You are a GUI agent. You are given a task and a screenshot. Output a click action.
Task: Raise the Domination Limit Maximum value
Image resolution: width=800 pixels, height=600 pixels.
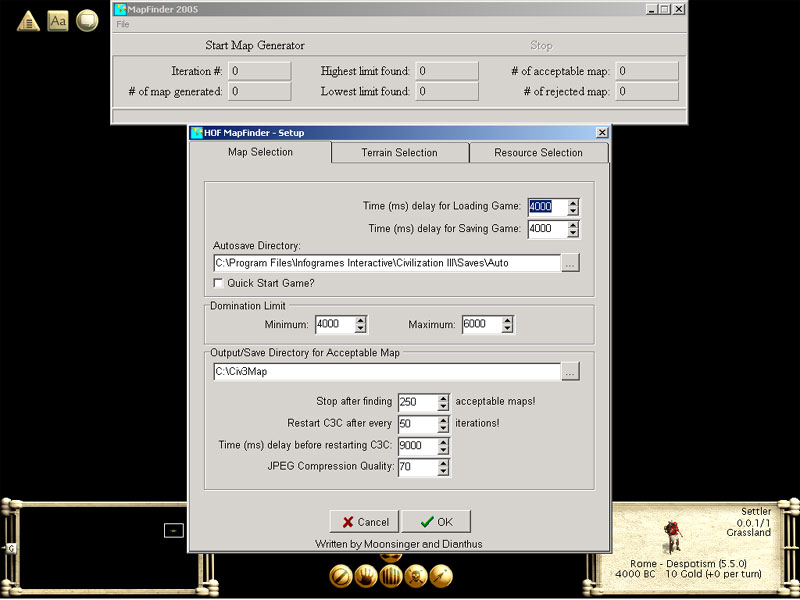pos(507,320)
